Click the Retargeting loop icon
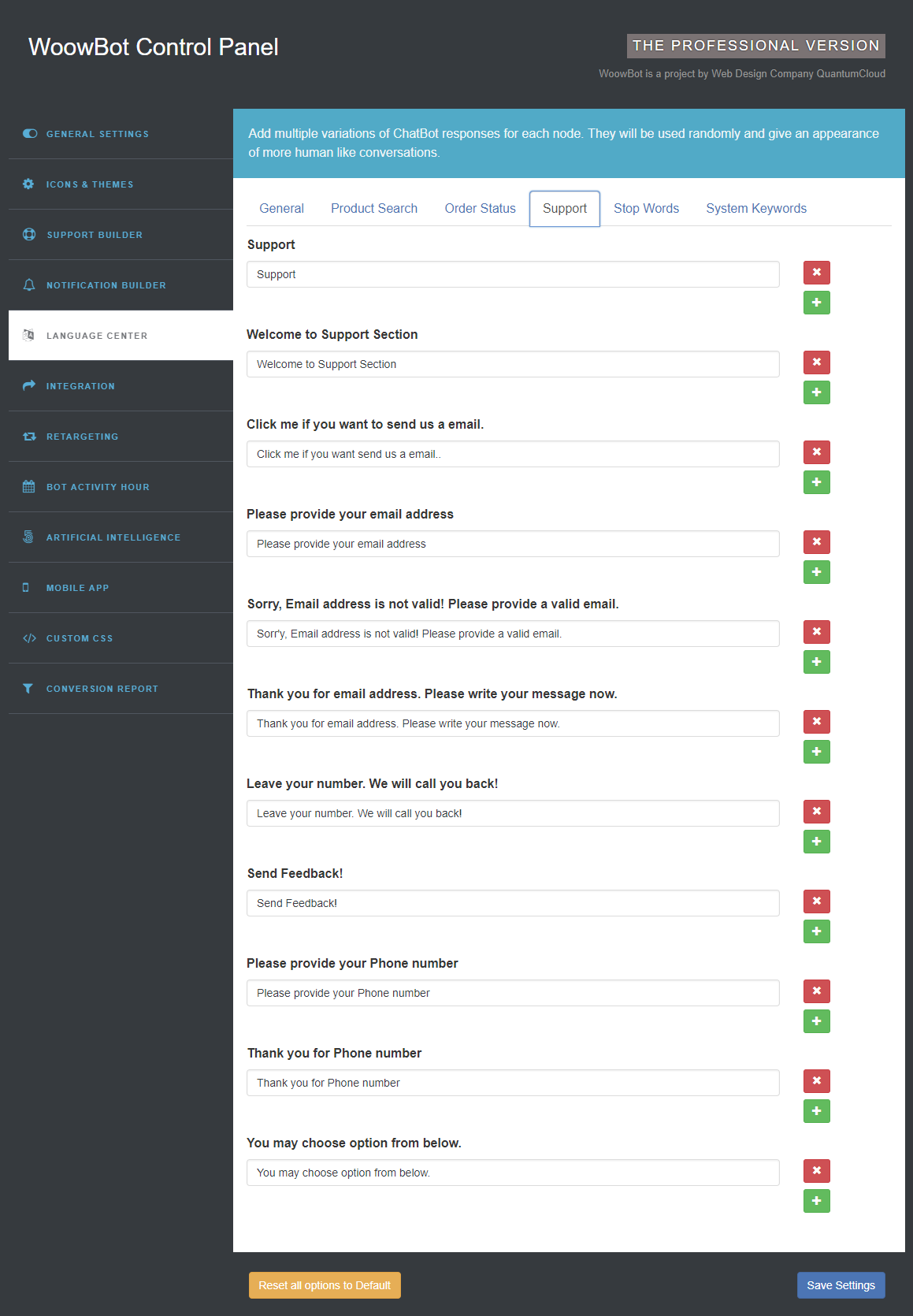Viewport: 913px width, 1316px height. tap(29, 436)
